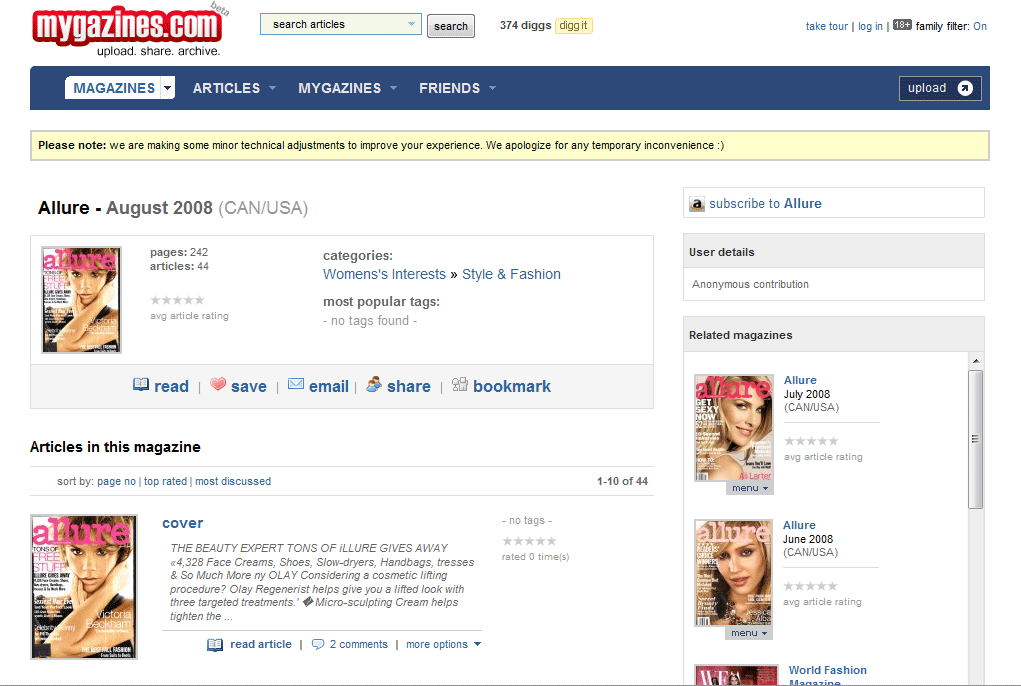Expand the MAGAZINES menu arrow
The width and height of the screenshot is (1021, 686).
(x=167, y=88)
